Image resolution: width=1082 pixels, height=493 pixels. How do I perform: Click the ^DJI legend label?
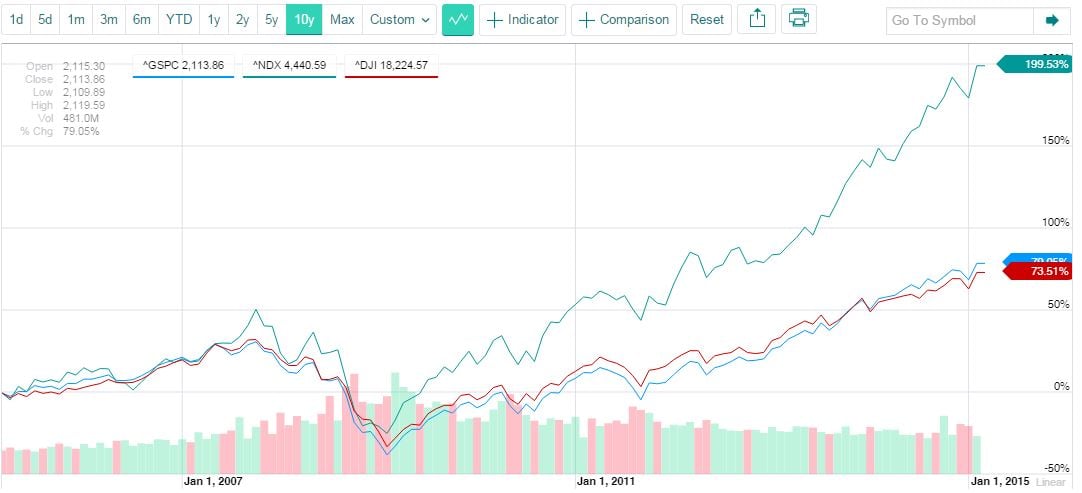(x=391, y=66)
